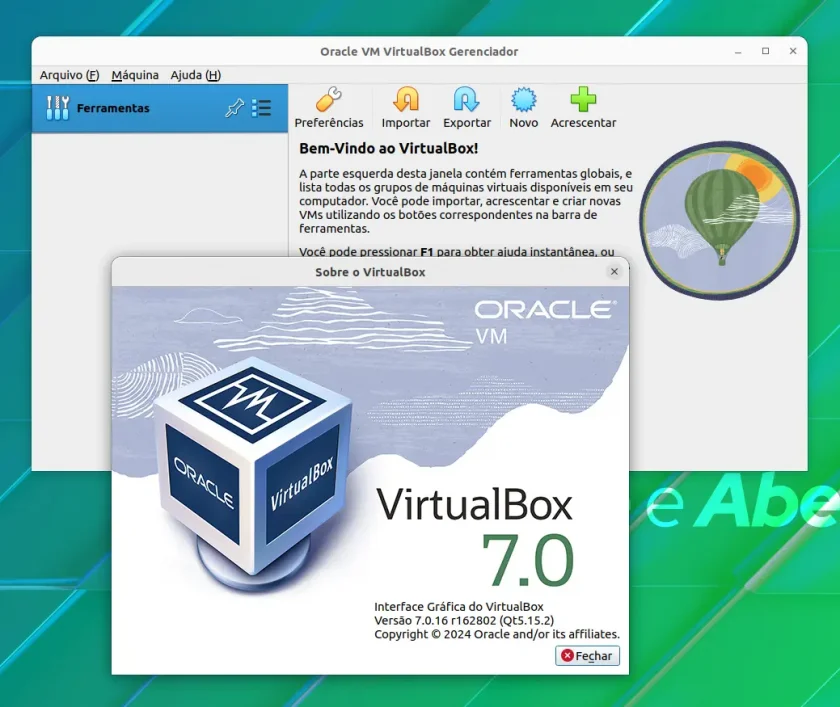Close the VirtualBox Gerenciador window
840x707 pixels.
pyautogui.click(x=793, y=51)
